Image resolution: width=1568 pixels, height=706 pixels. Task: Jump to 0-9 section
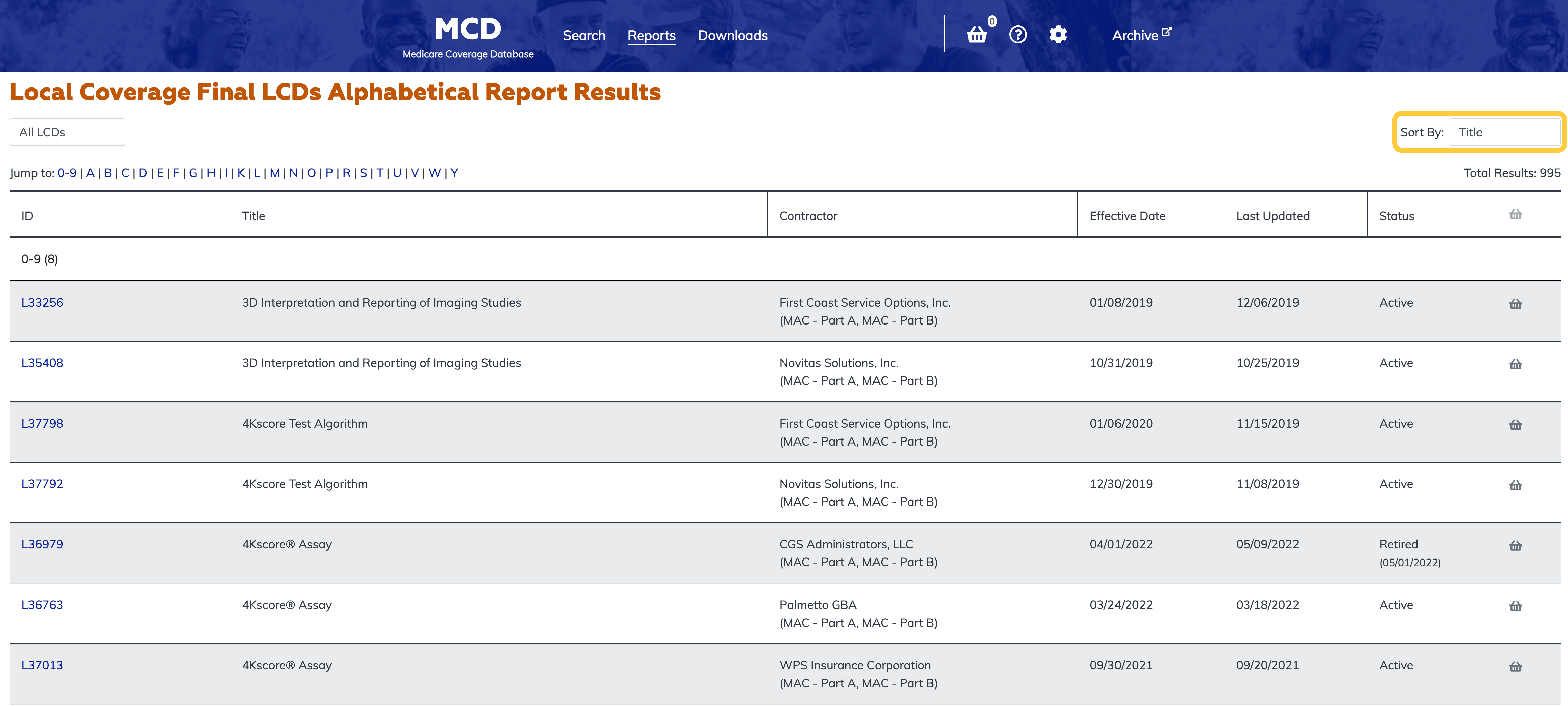[x=67, y=173]
